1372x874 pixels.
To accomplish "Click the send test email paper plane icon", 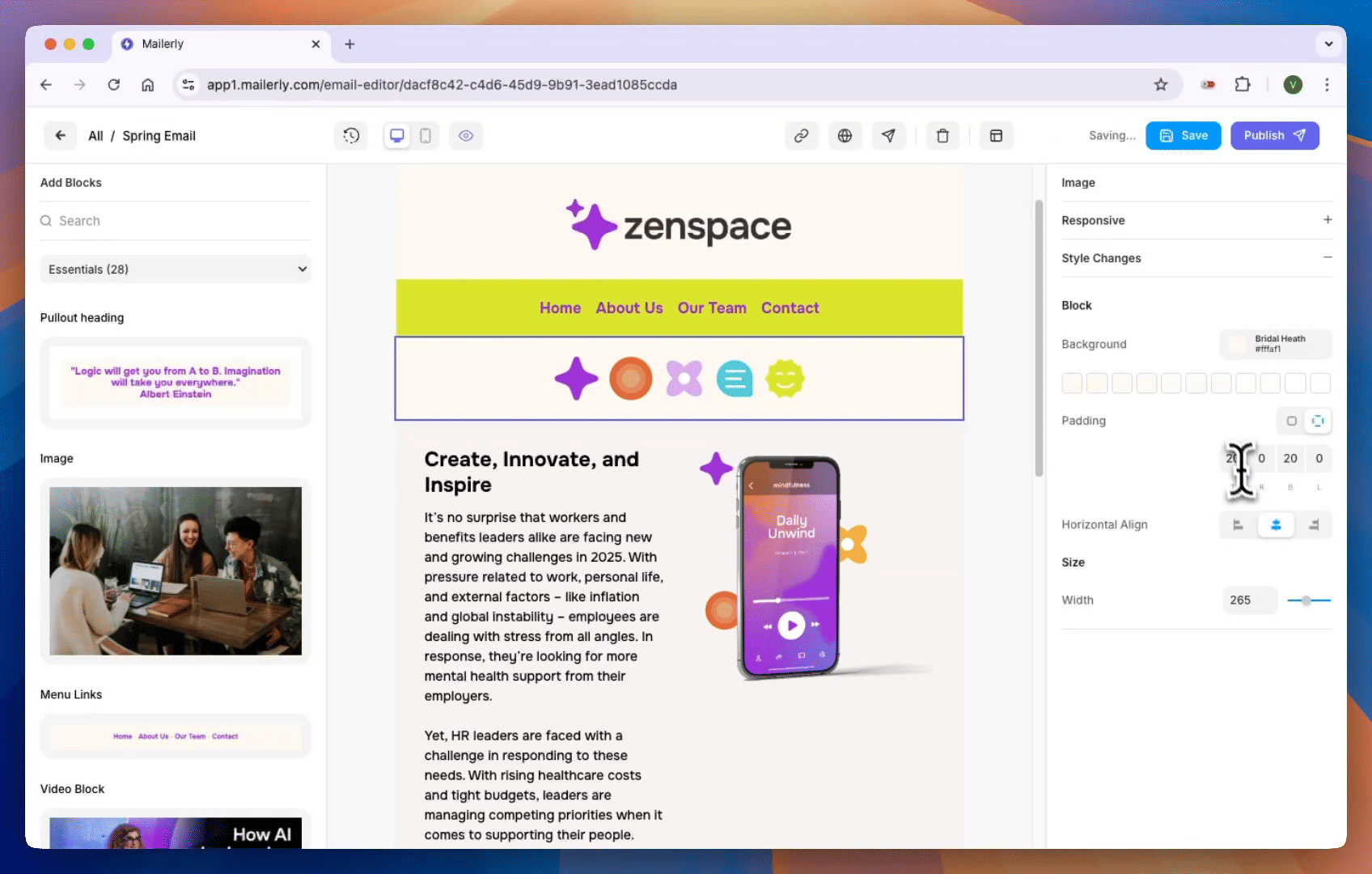I will point(888,136).
